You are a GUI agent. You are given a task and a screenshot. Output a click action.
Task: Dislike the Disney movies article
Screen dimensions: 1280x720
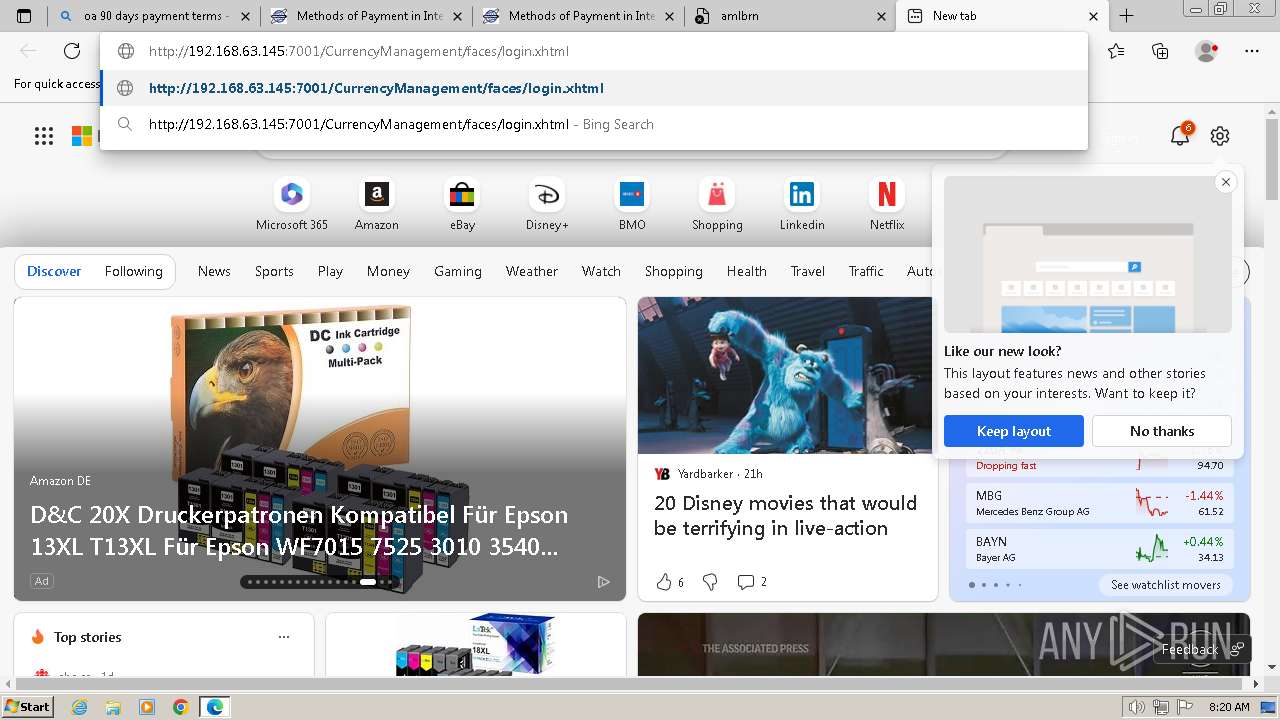(710, 582)
